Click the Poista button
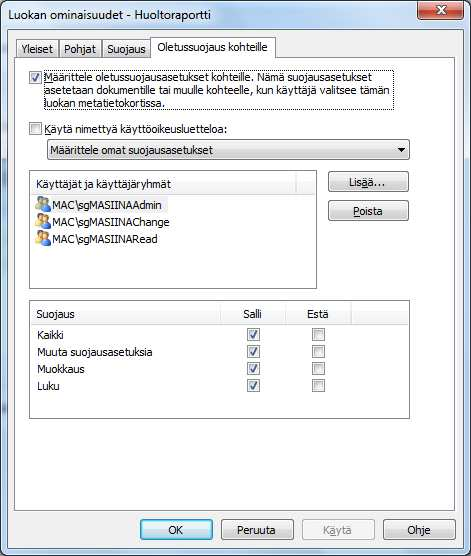Viewport: 471px width, 556px height. coord(368,211)
